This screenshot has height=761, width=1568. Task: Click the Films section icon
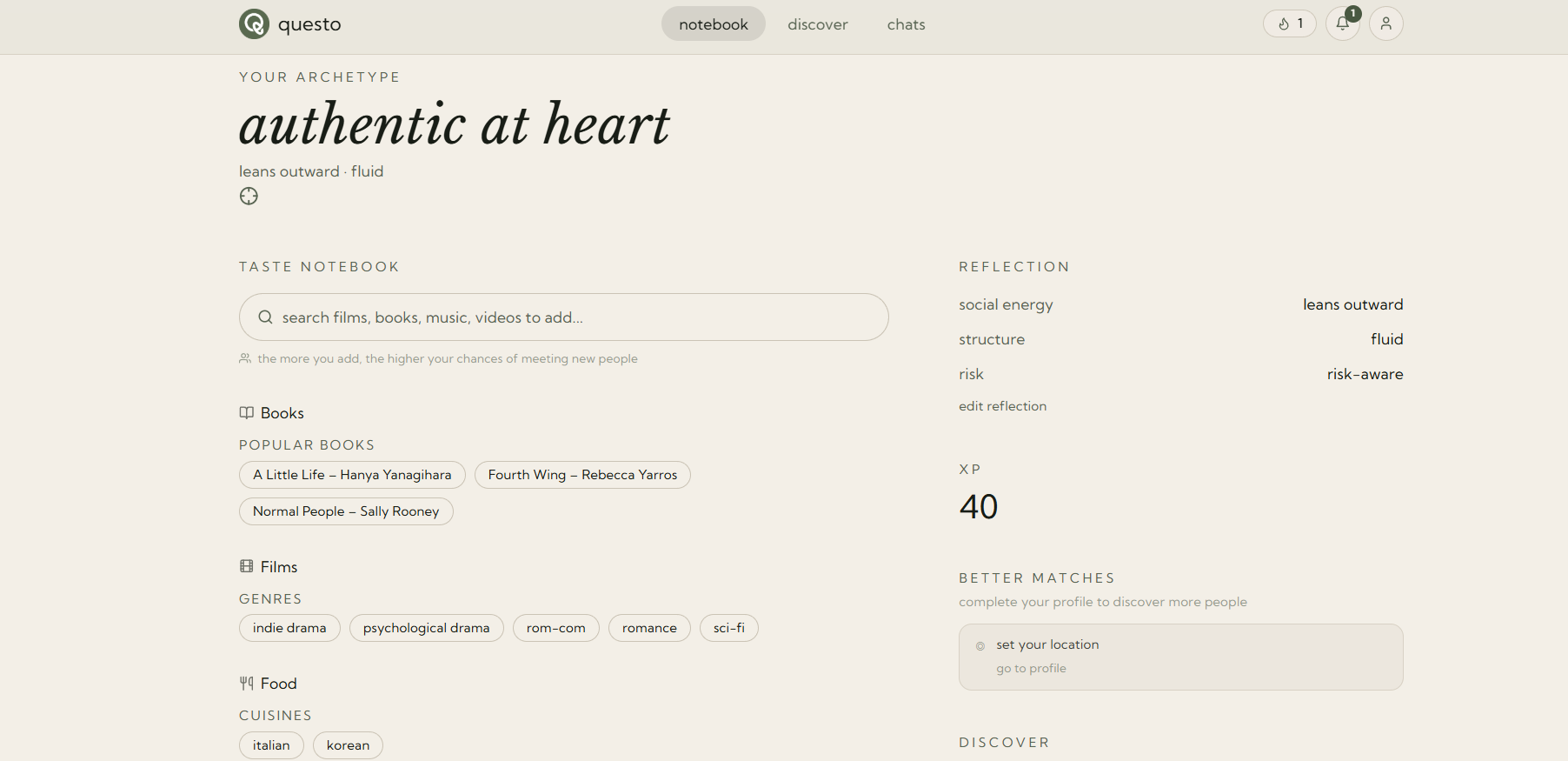pos(247,567)
